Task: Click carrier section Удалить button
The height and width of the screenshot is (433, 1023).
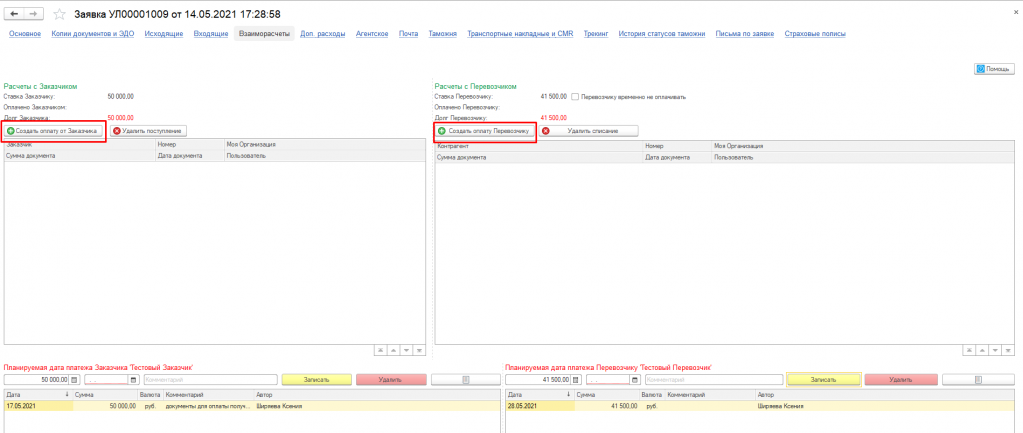Action: pos(902,380)
